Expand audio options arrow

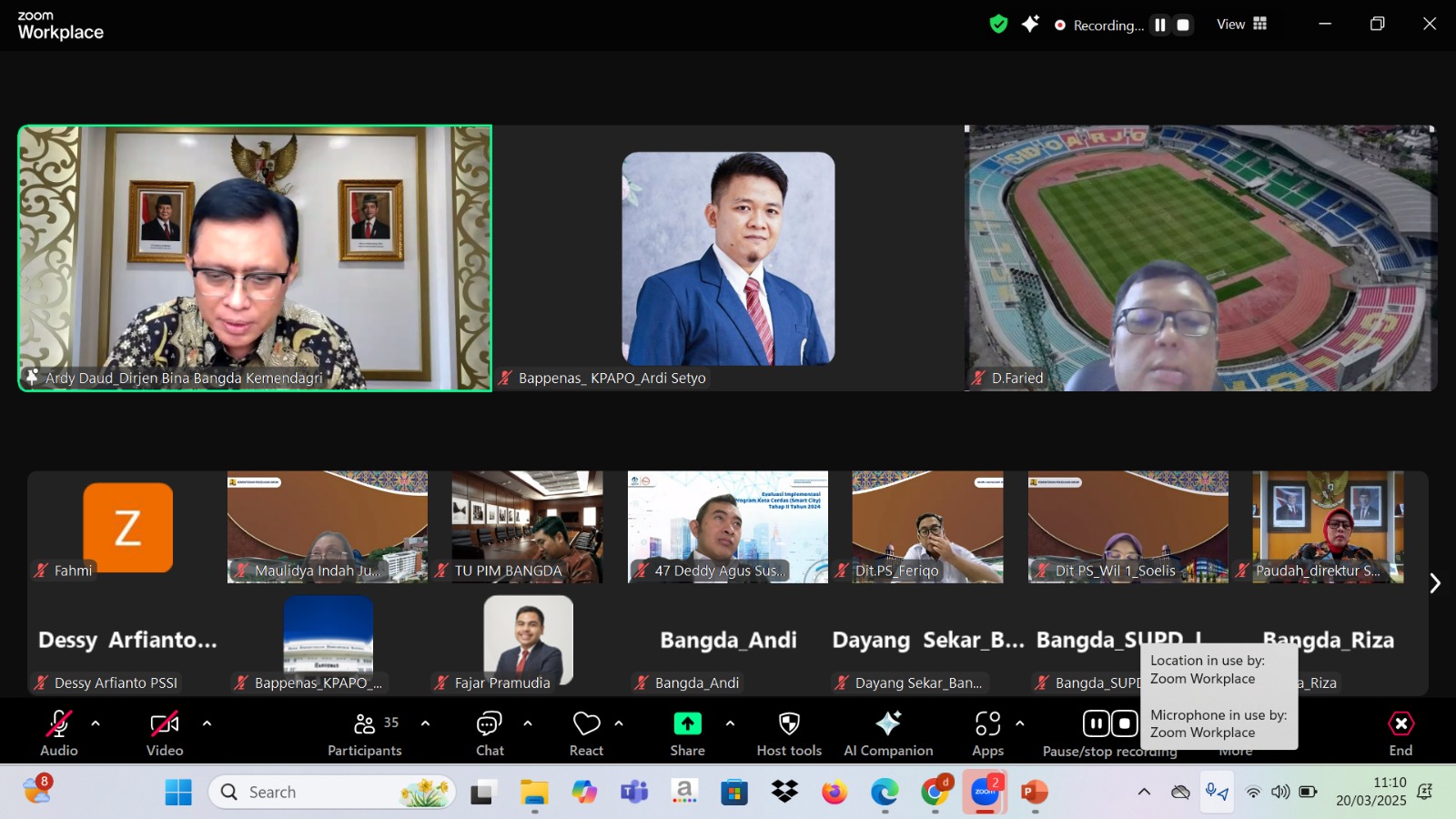[x=96, y=724]
